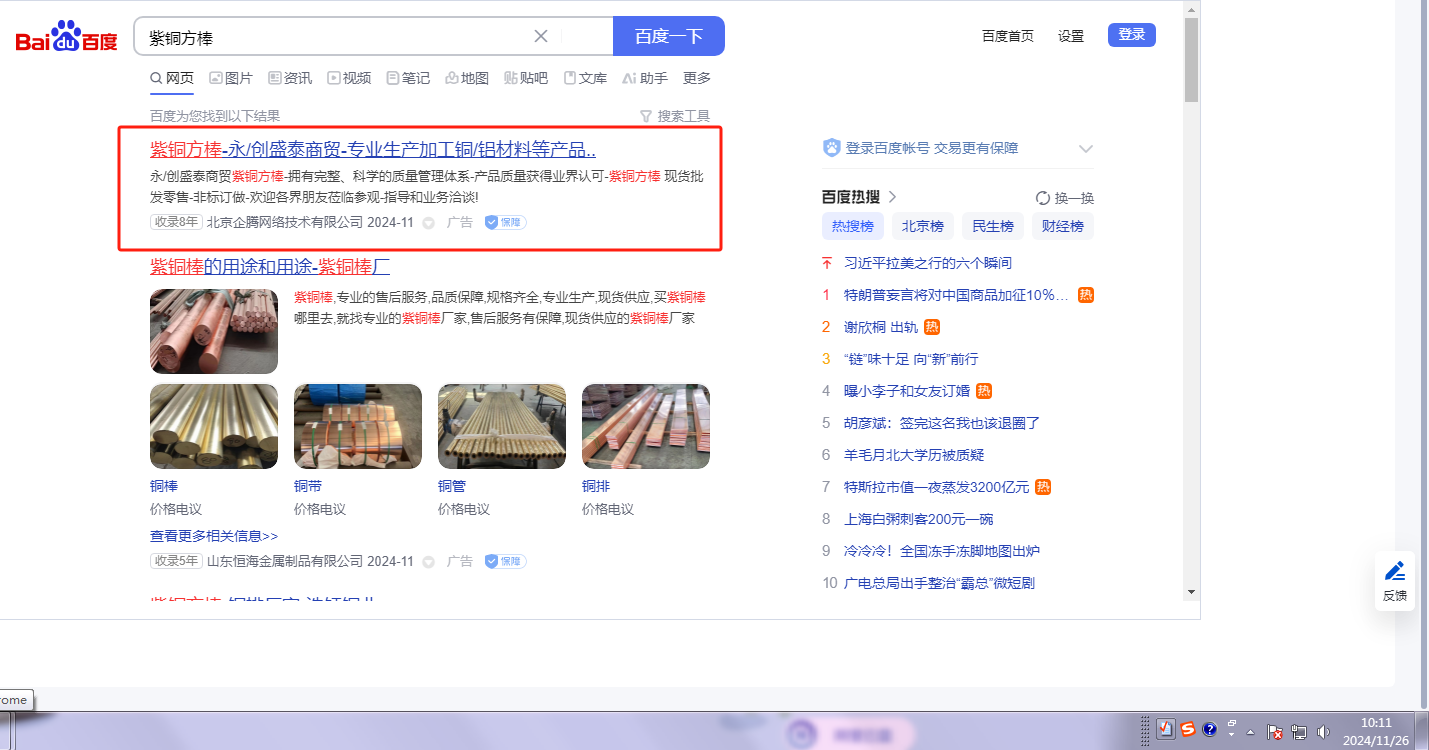Open hot topic 广电总局出手整治"霸总"微短剧

(940, 583)
